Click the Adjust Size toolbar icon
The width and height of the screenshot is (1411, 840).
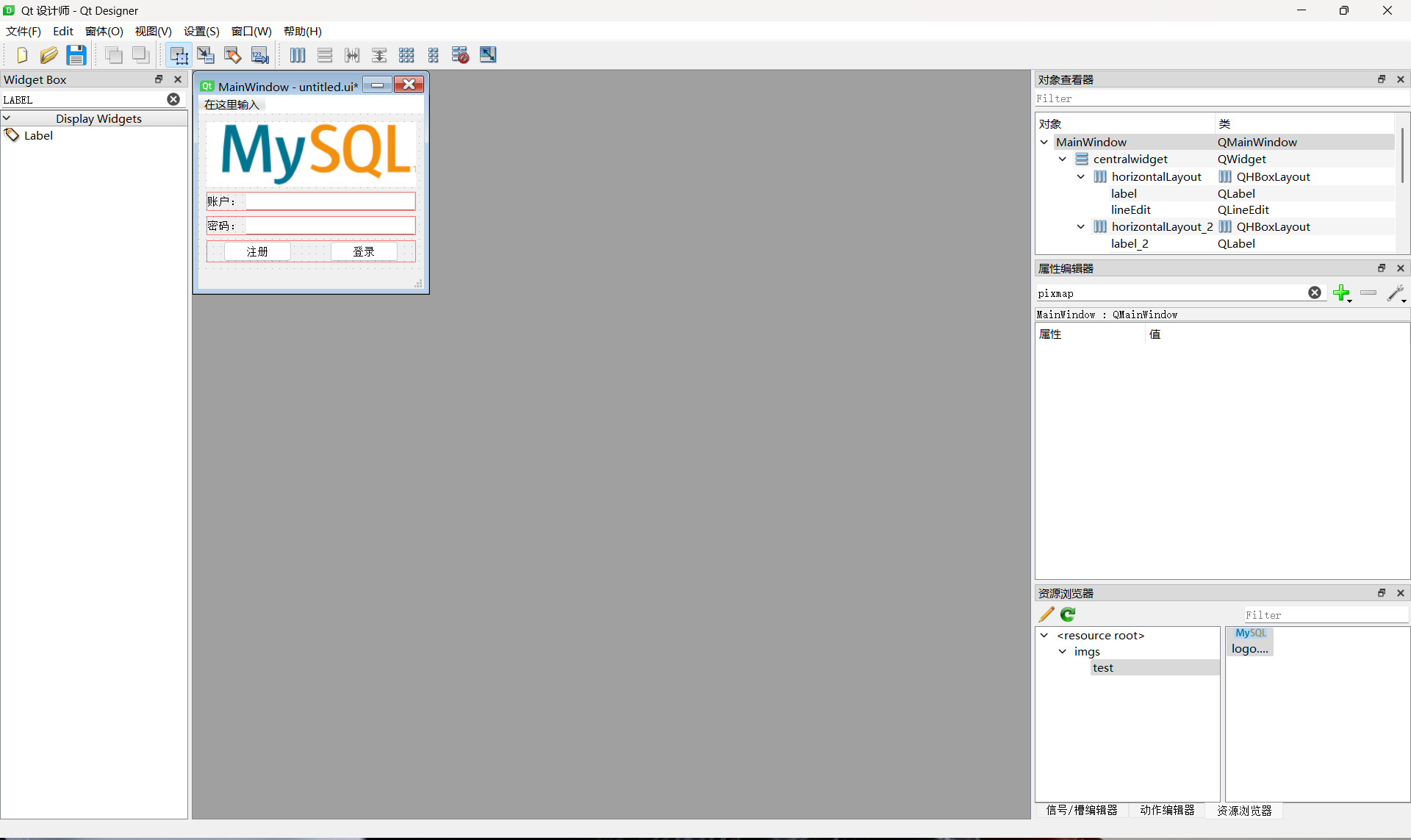tap(488, 55)
